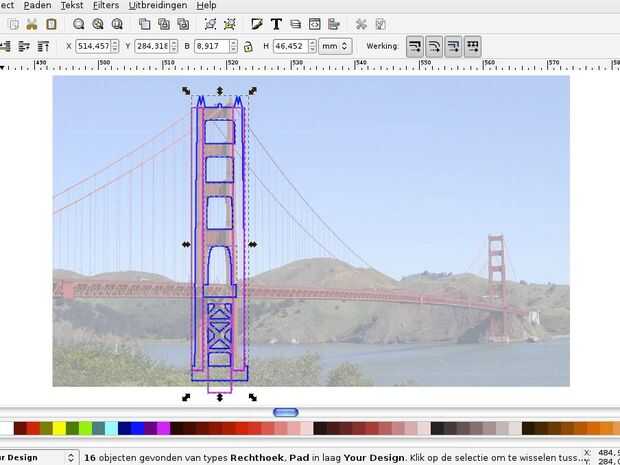The image size is (620, 465).
Task: Click the Paste clipboard icon
Action: click(x=51, y=25)
